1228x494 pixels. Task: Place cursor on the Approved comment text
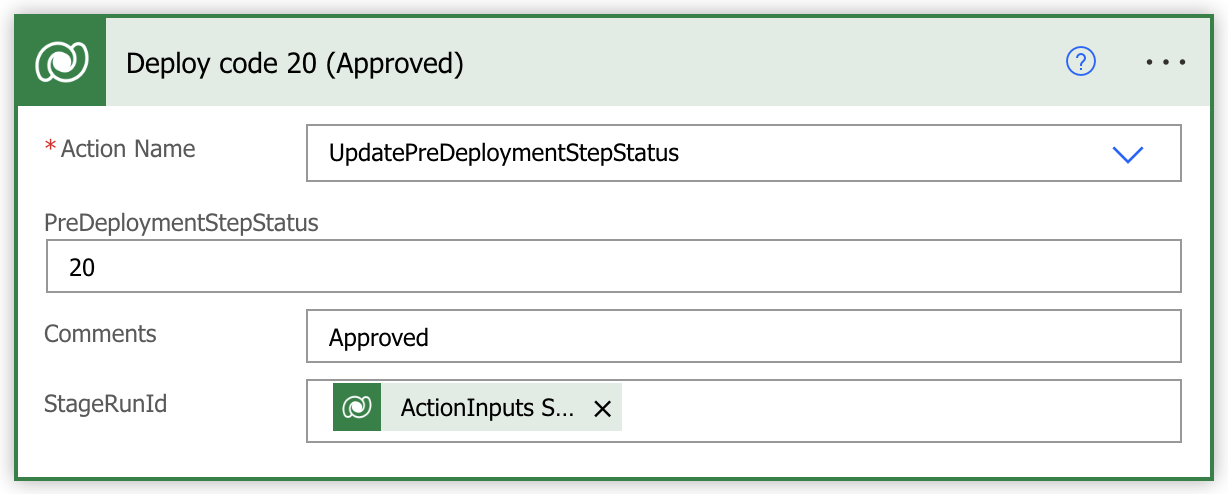click(379, 338)
